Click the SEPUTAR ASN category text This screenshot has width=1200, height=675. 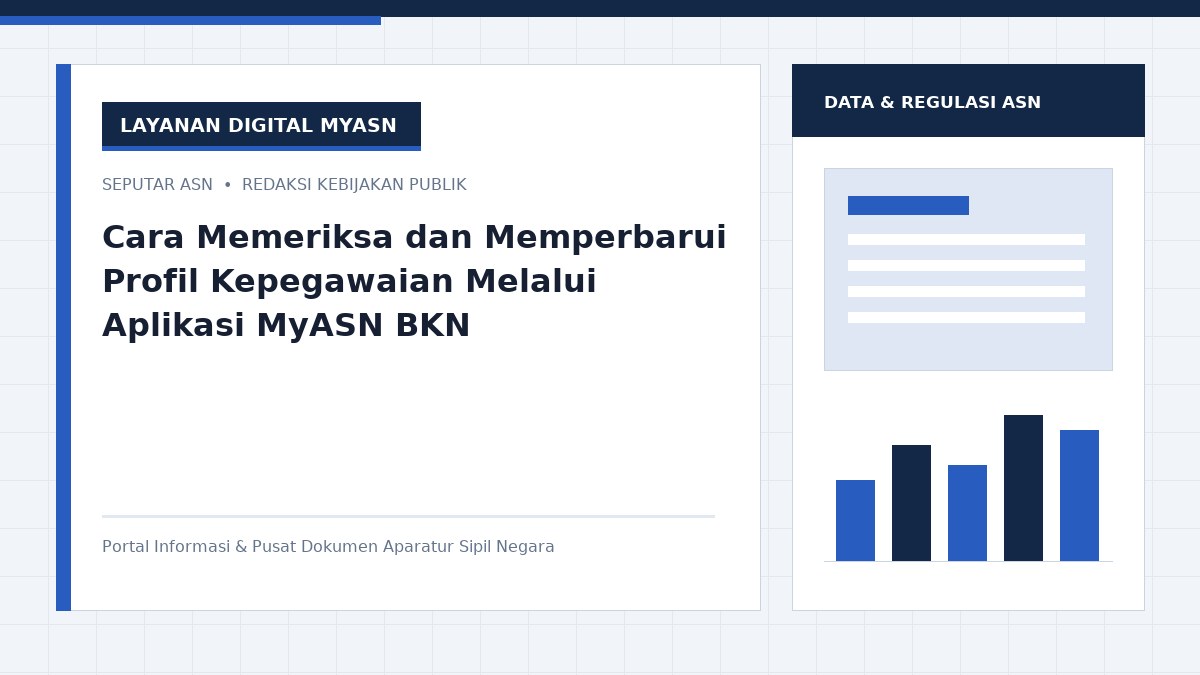(x=157, y=185)
